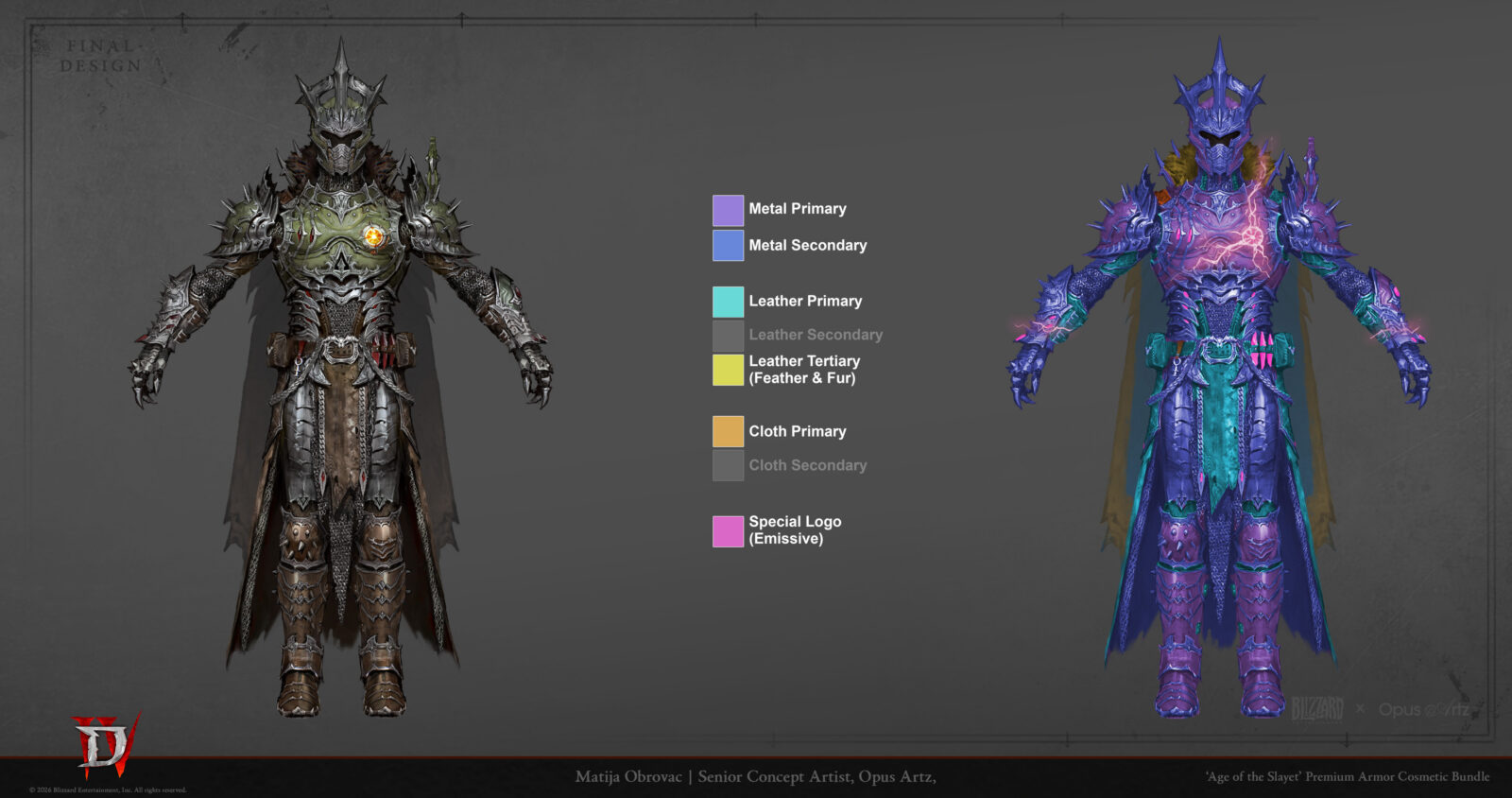Image resolution: width=1512 pixels, height=798 pixels.
Task: Click the 'Age of the Slayer' bundle title
Action: coord(1348,776)
